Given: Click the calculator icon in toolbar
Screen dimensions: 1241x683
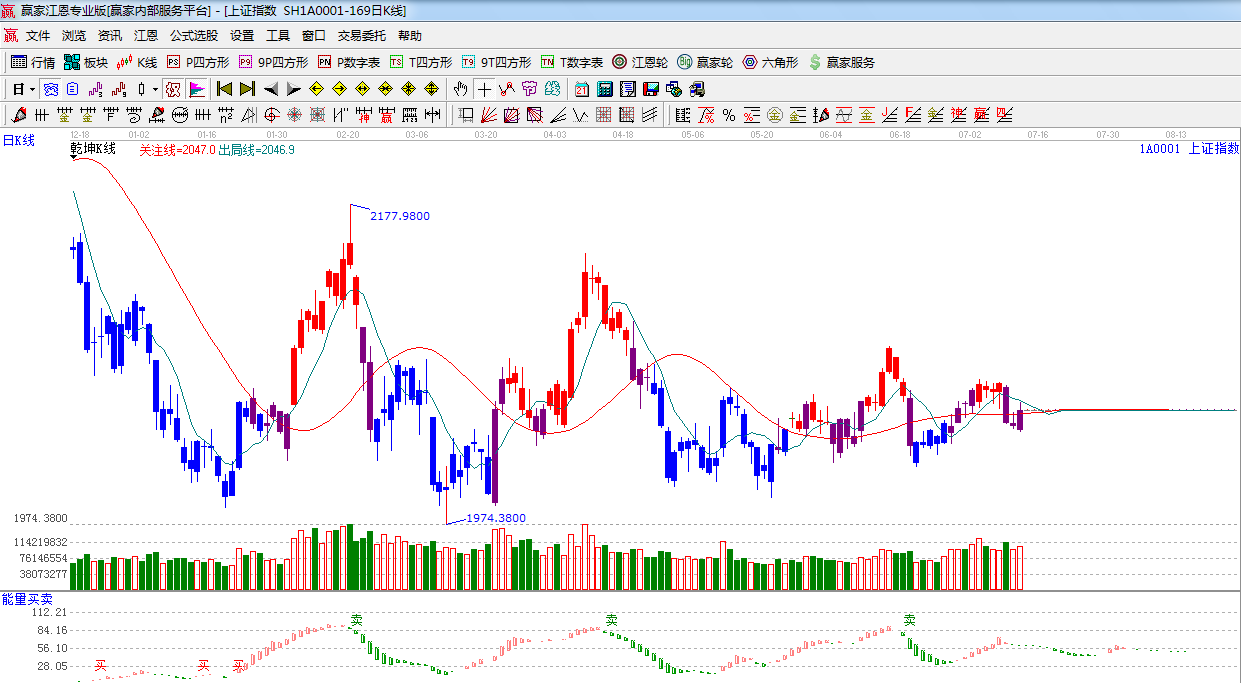Looking at the screenshot, I should point(604,89).
